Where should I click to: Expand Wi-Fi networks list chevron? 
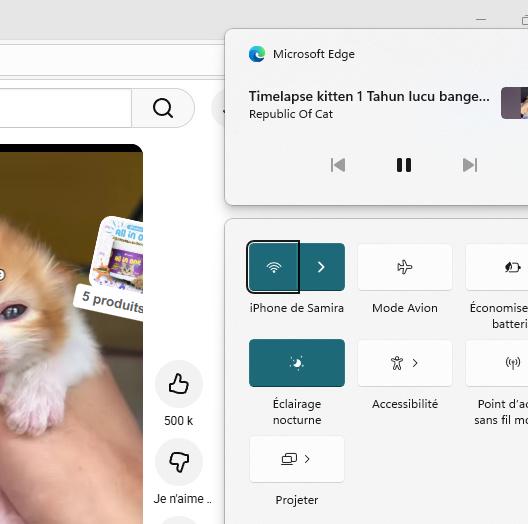coord(322,267)
